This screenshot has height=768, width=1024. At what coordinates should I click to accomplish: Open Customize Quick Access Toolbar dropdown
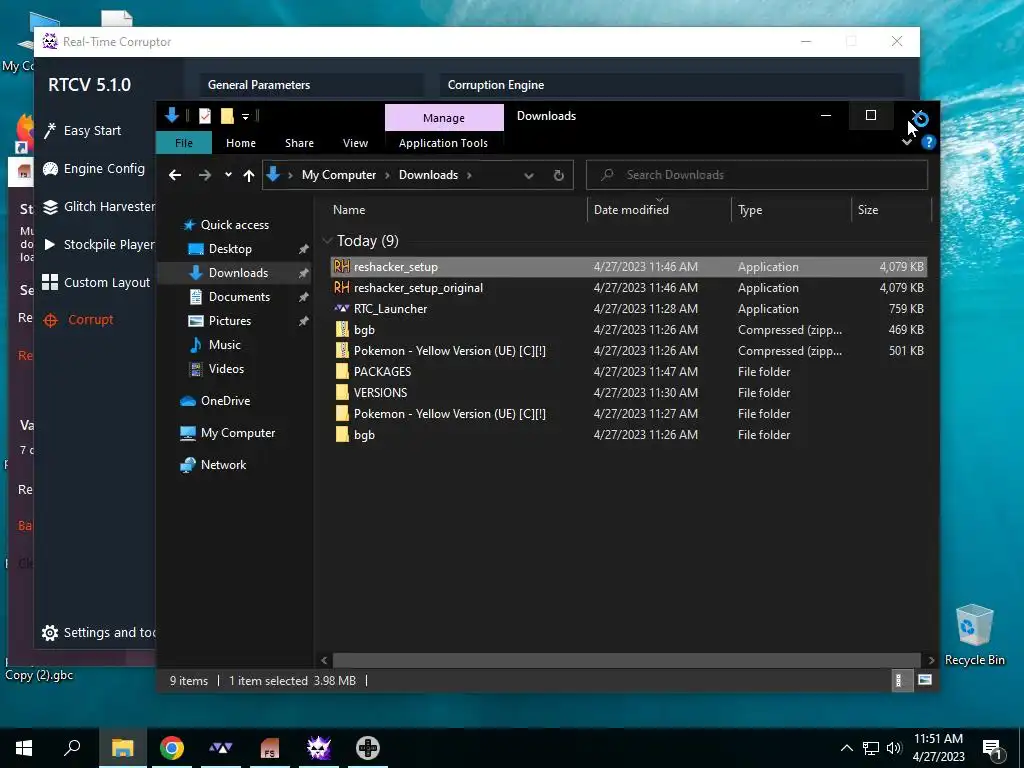click(246, 116)
